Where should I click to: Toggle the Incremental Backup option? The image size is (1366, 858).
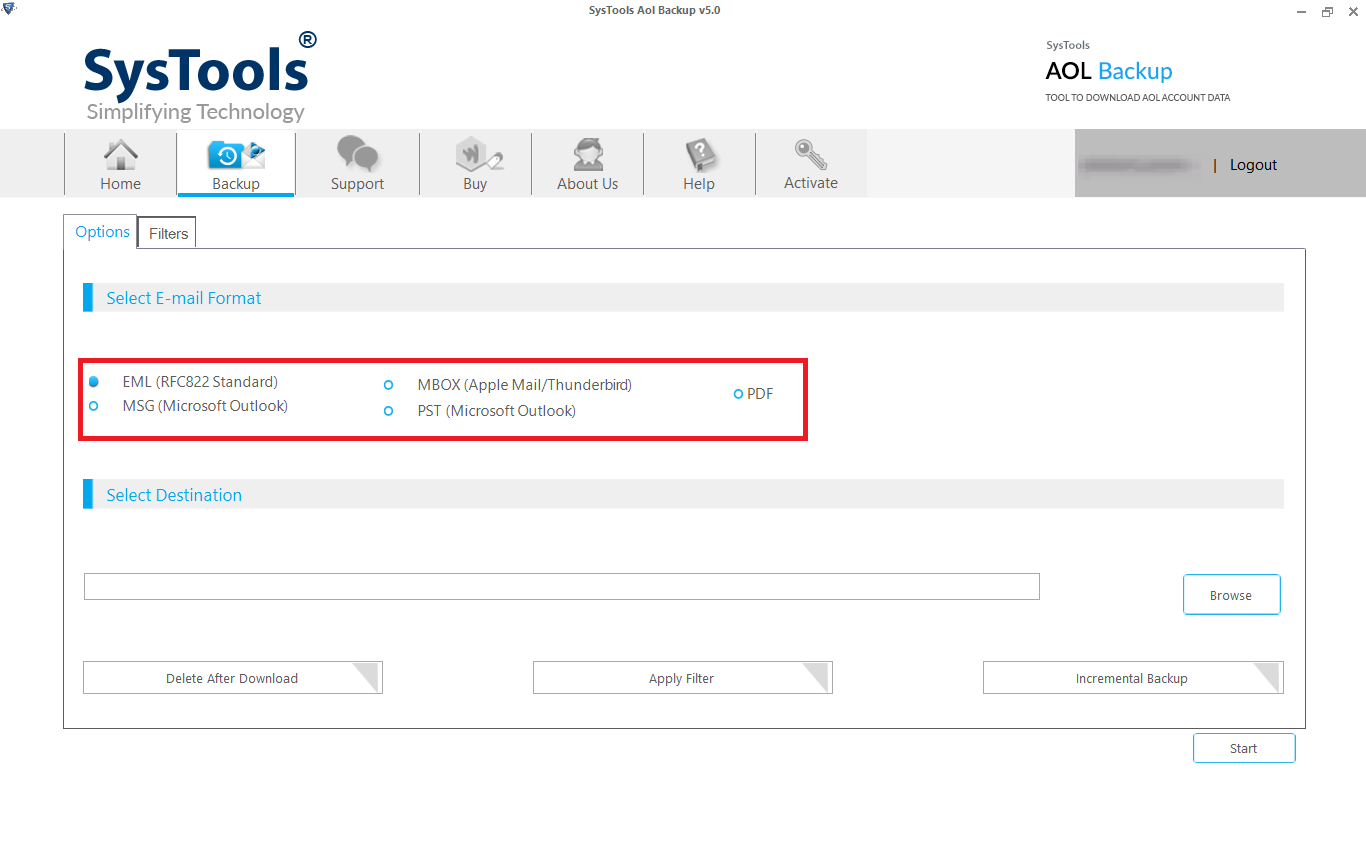pos(1133,678)
